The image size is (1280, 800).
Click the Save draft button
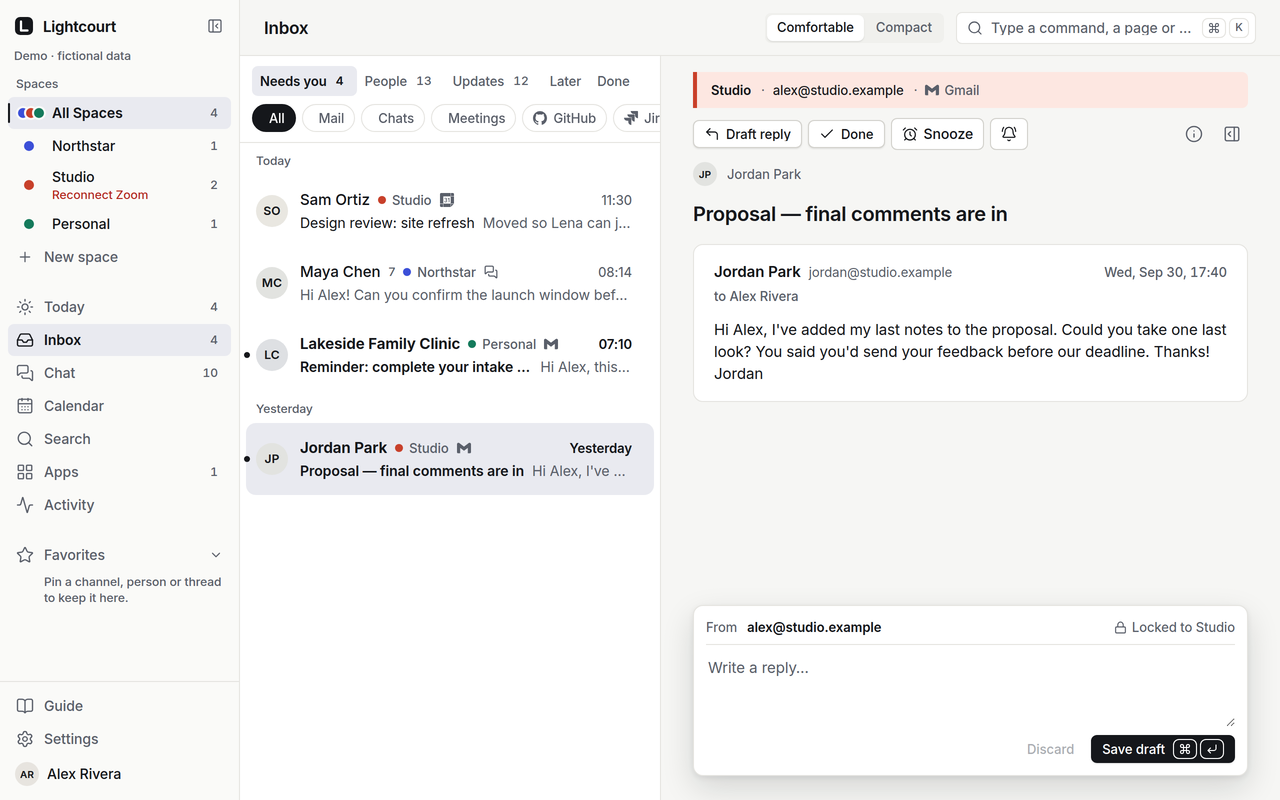click(x=1163, y=749)
